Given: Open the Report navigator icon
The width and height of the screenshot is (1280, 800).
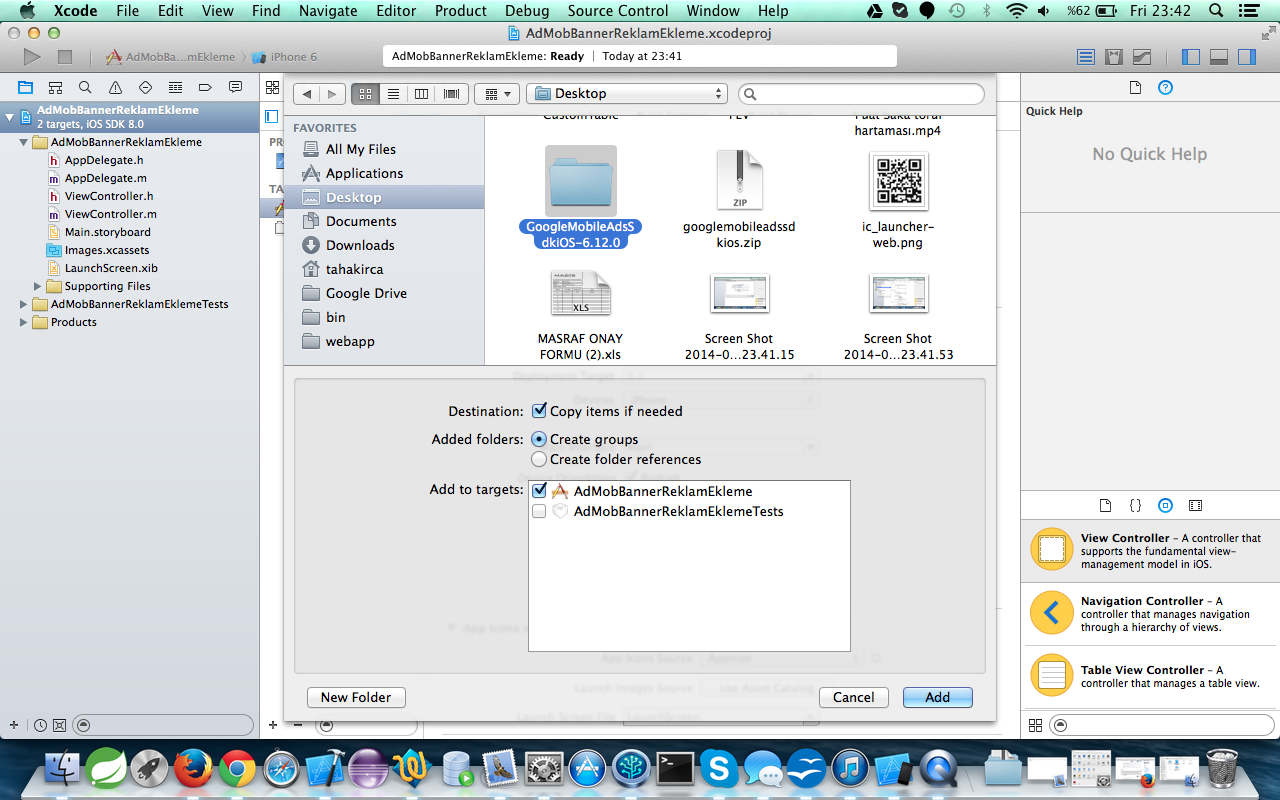Looking at the screenshot, I should pyautogui.click(x=235, y=87).
